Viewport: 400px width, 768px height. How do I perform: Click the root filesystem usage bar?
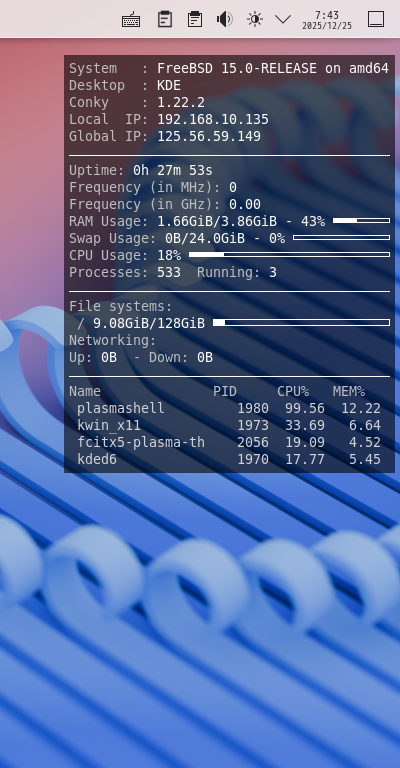click(x=301, y=322)
